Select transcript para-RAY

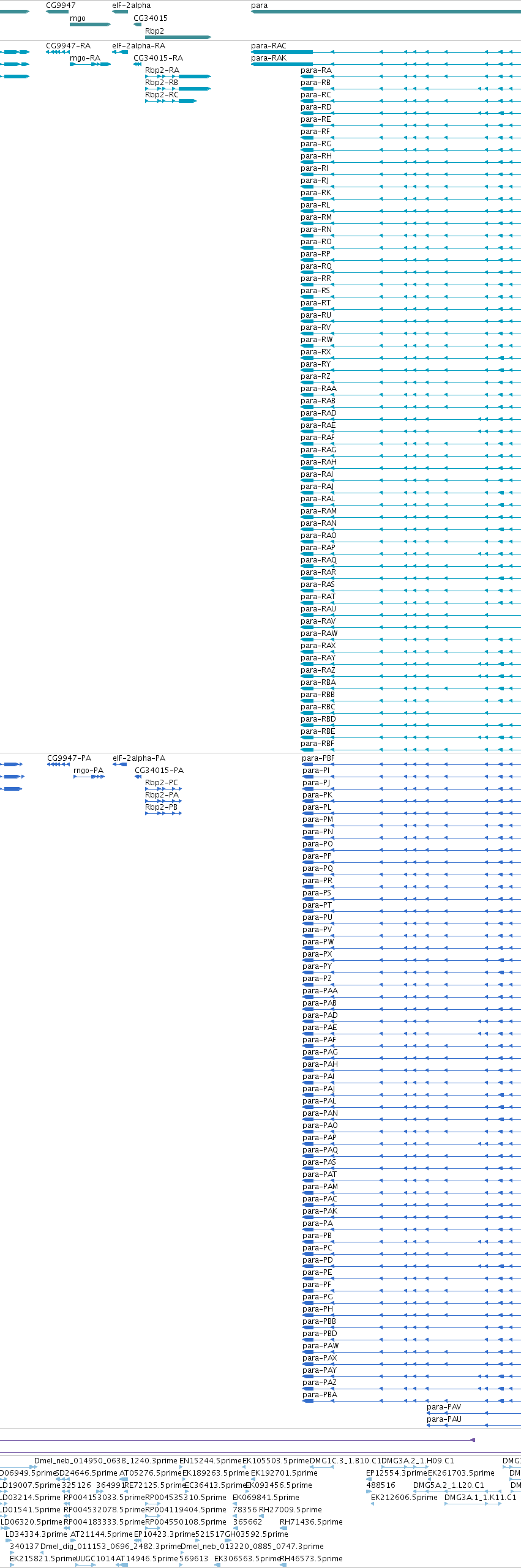(318, 658)
